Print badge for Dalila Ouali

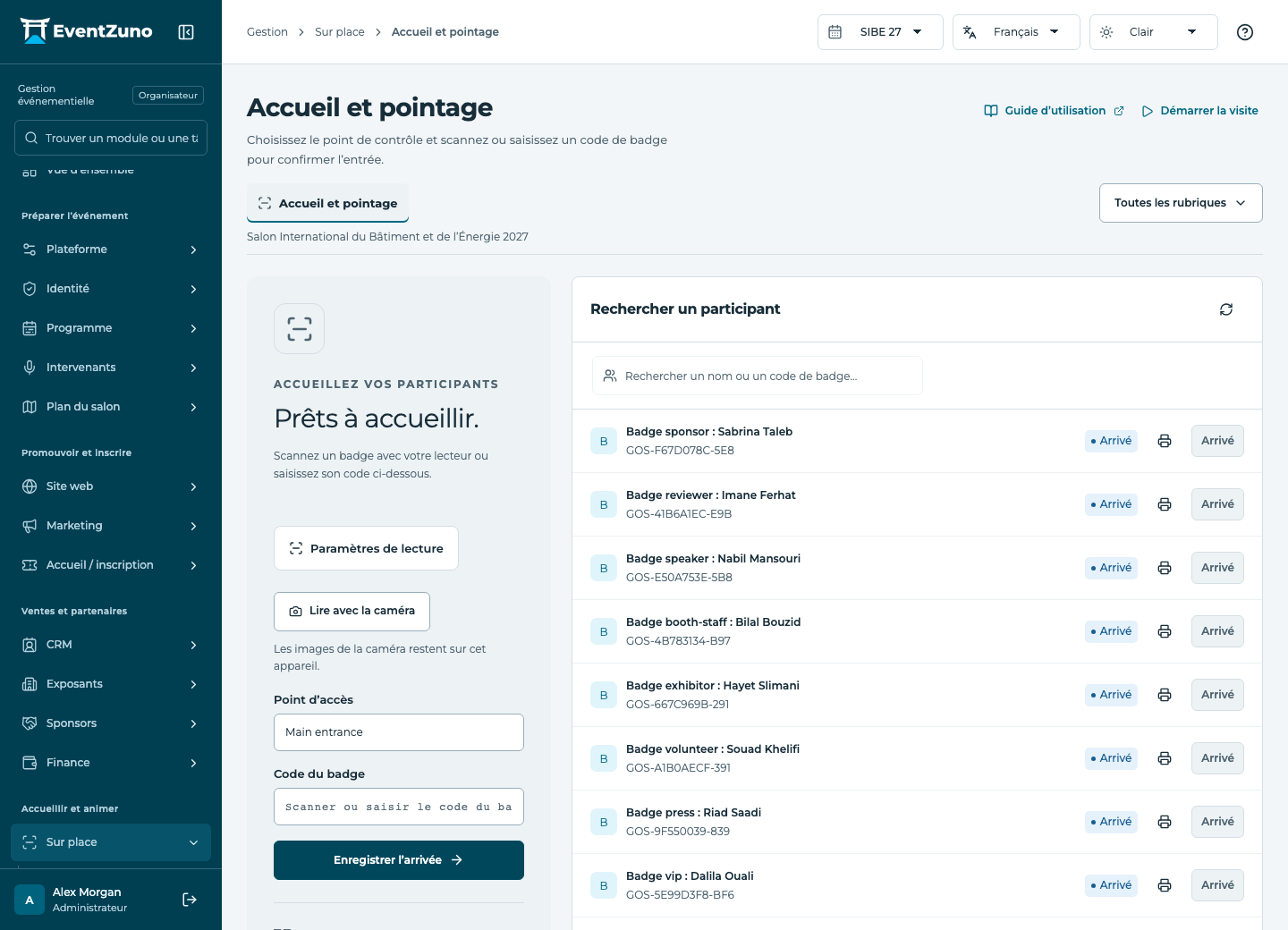click(1165, 885)
